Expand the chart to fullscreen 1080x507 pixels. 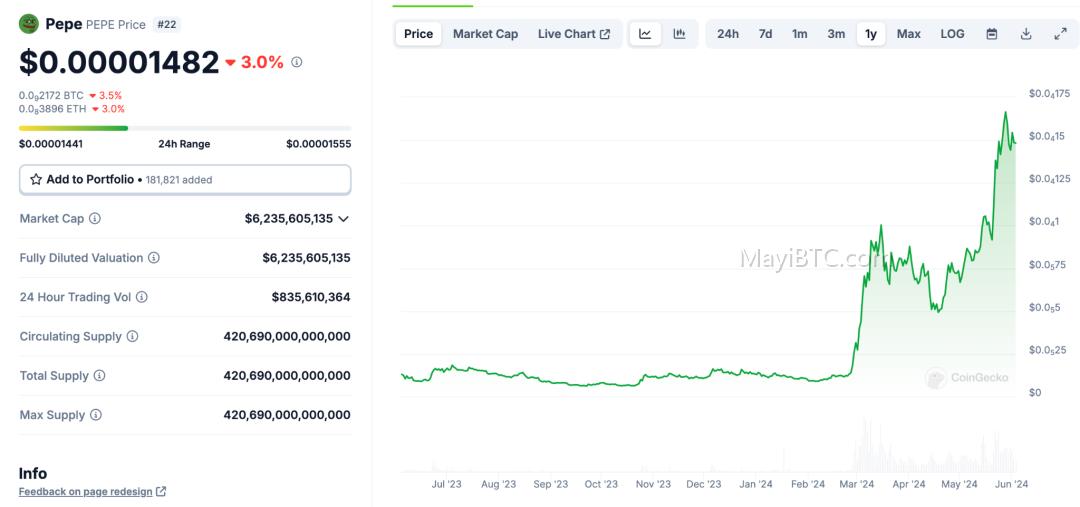[x=1061, y=34]
